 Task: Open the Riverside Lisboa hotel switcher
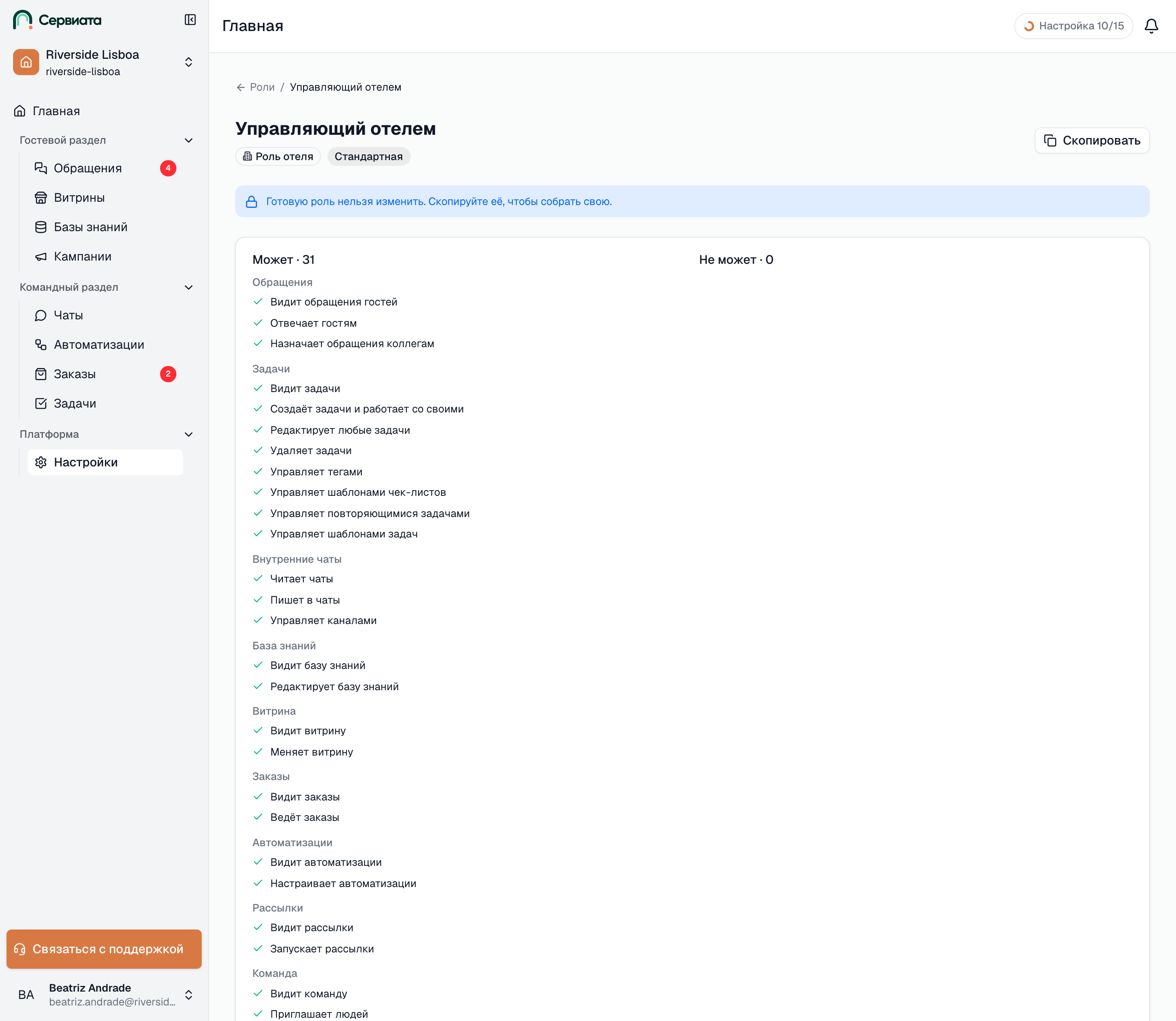[104, 62]
